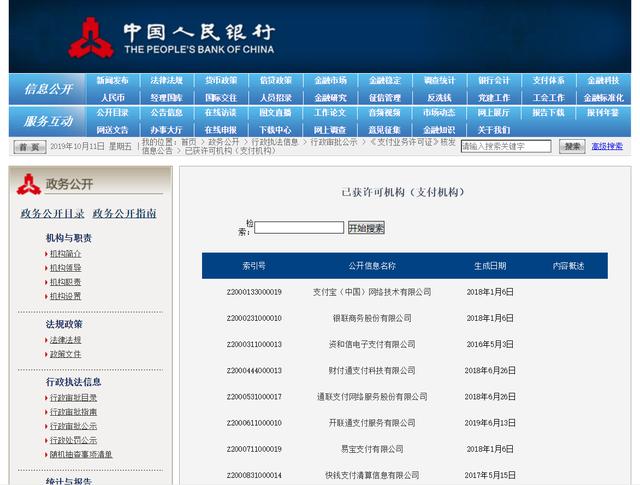This screenshot has height=485, width=640.
Task: Select 金融市场 in the navigation
Action: 331,80
